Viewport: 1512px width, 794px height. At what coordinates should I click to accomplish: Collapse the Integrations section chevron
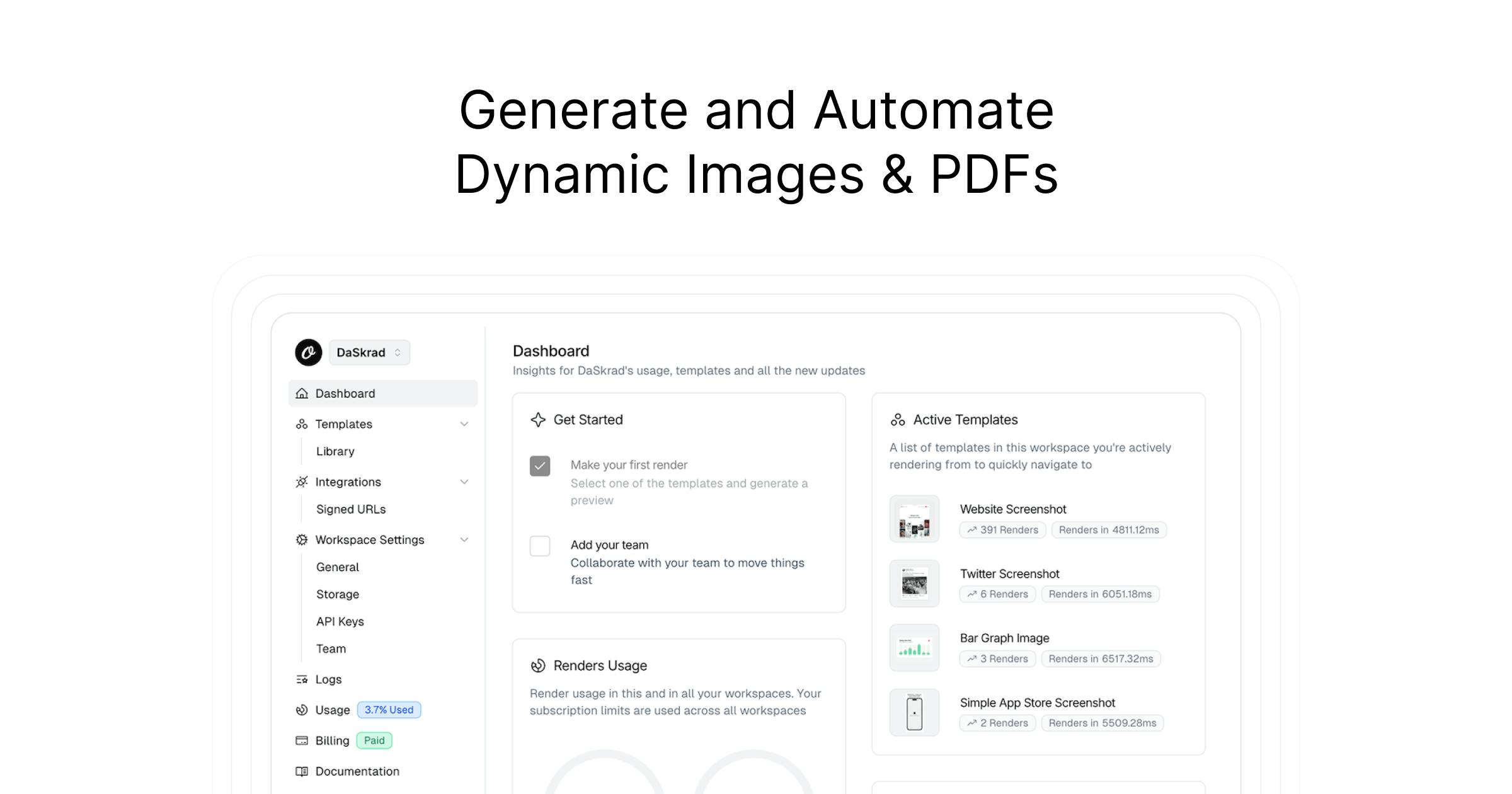pos(464,482)
